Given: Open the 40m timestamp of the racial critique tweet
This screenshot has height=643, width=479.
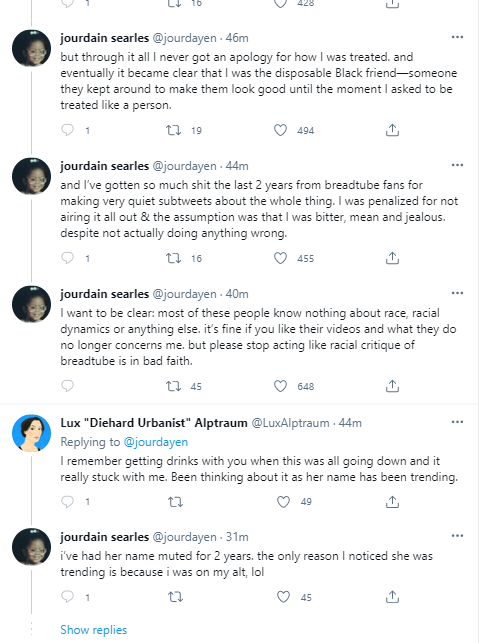Looking at the screenshot, I should coord(237,294).
